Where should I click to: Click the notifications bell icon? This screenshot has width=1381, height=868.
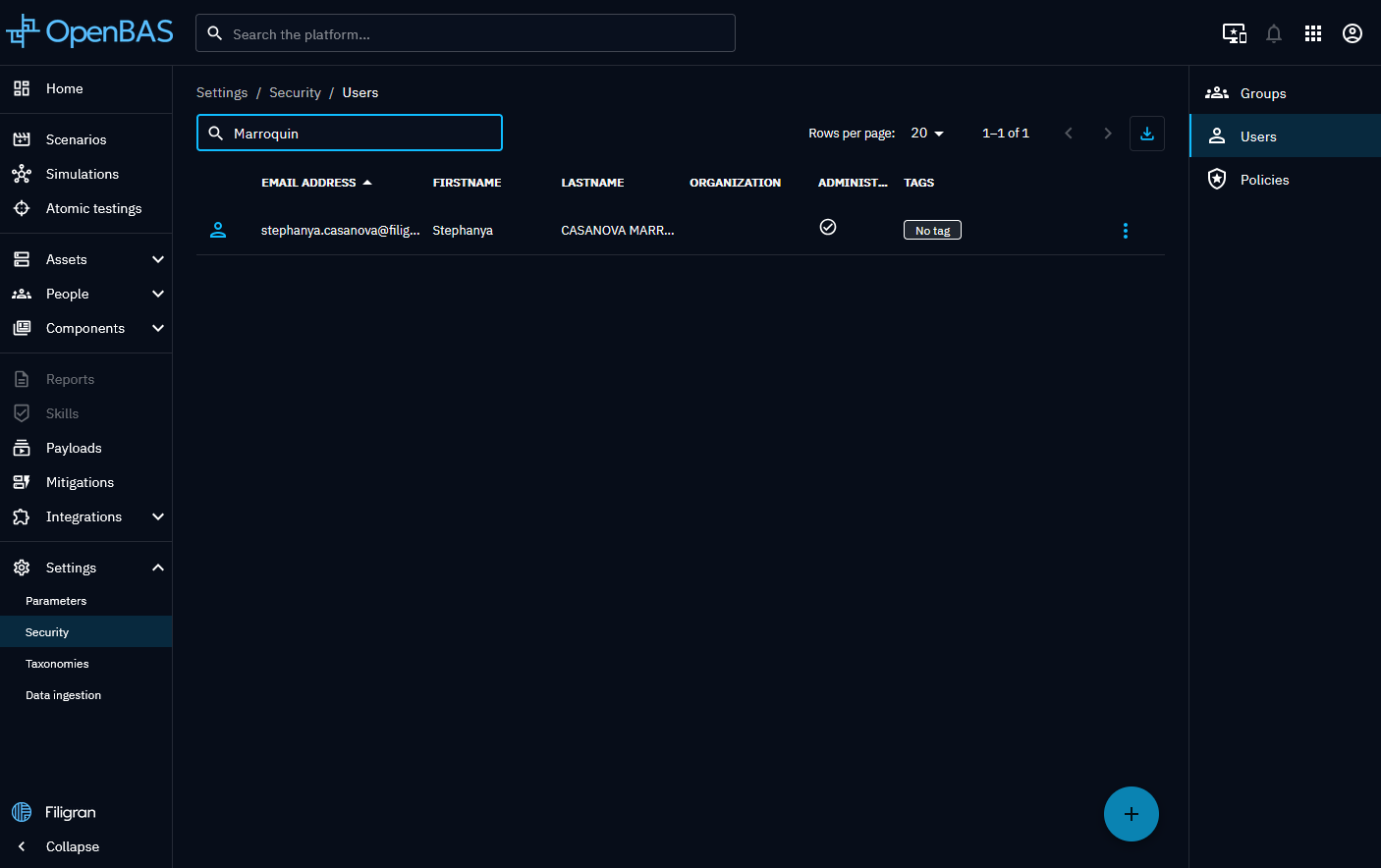1273,34
